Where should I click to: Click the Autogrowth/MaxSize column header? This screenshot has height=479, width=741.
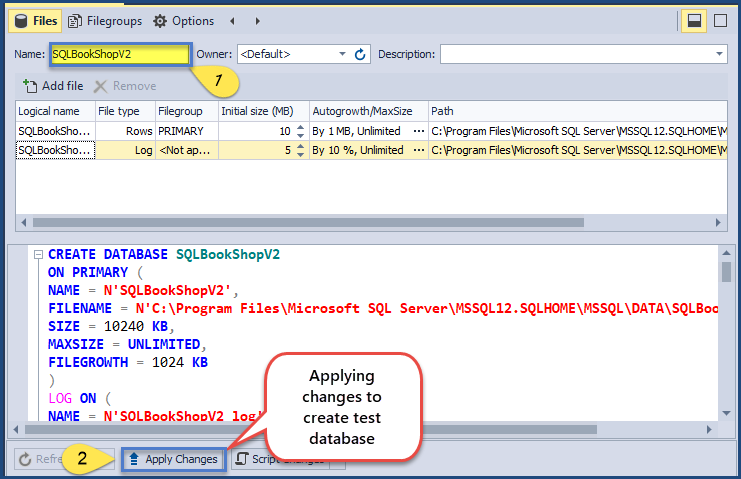point(369,111)
